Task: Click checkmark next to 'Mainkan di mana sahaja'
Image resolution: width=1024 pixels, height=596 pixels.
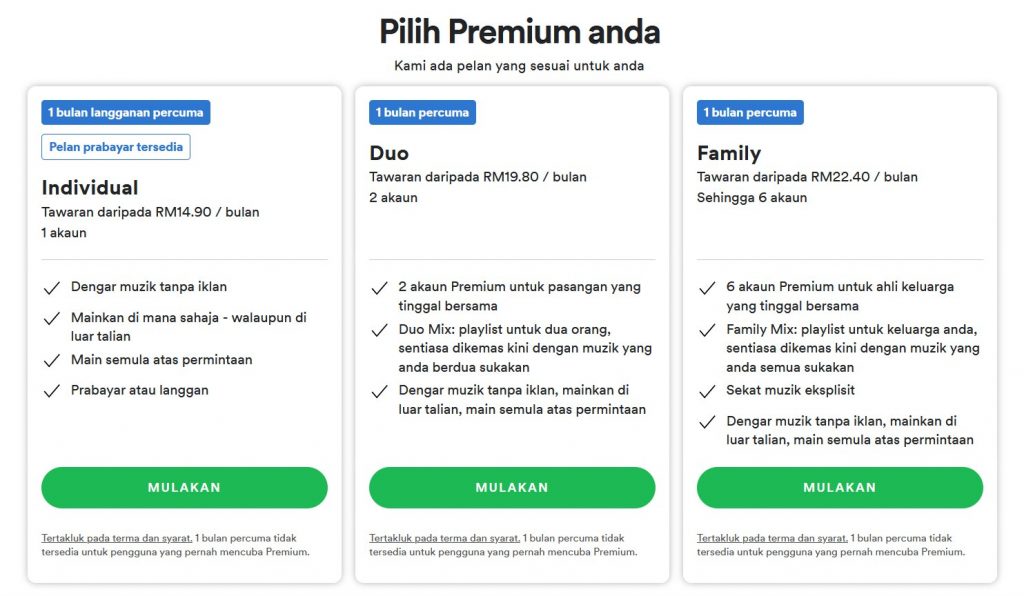Action: point(52,319)
